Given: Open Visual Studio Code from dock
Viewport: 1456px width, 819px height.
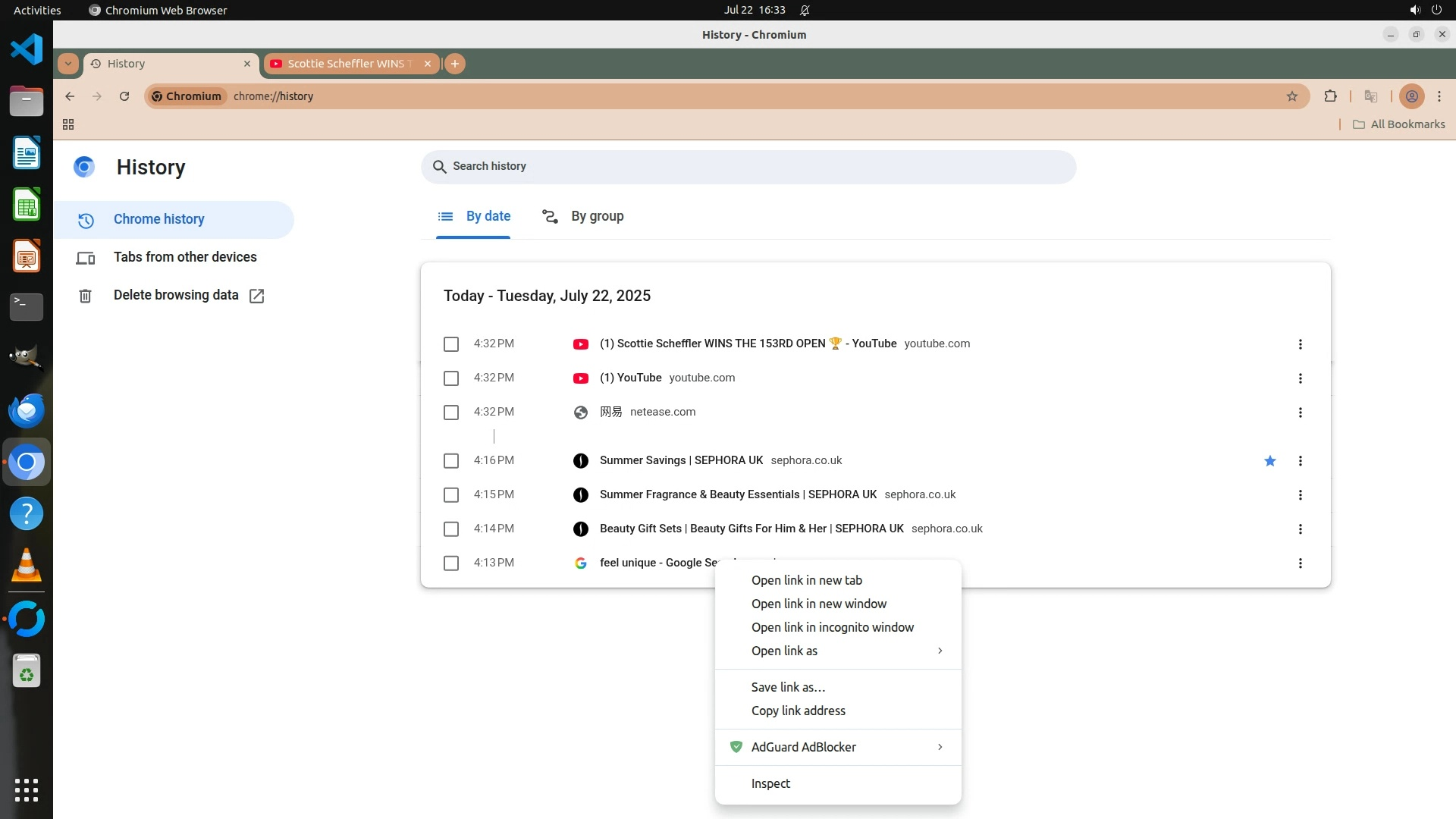Looking at the screenshot, I should click(x=27, y=50).
